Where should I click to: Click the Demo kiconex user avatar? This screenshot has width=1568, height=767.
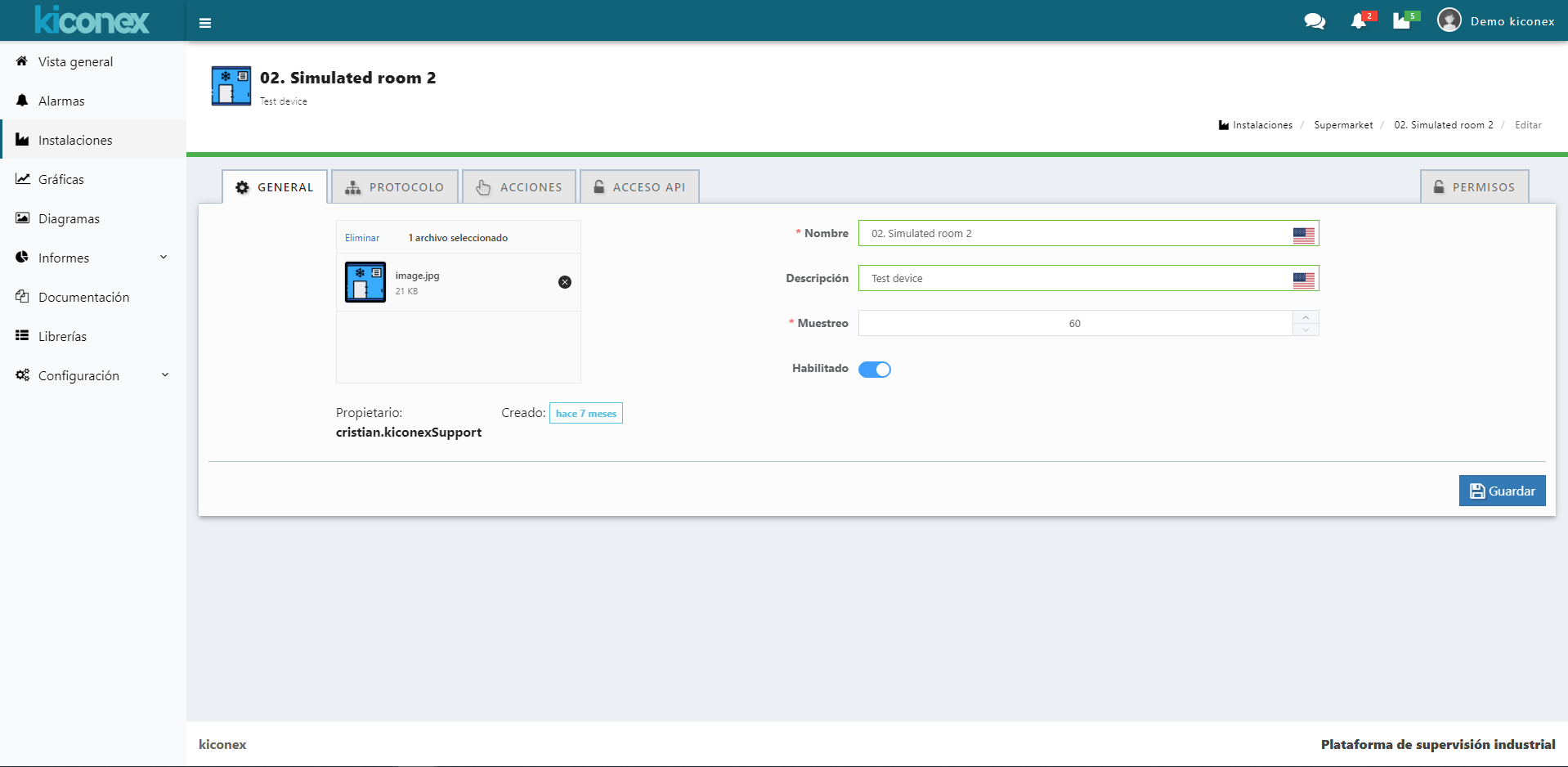(x=1449, y=20)
